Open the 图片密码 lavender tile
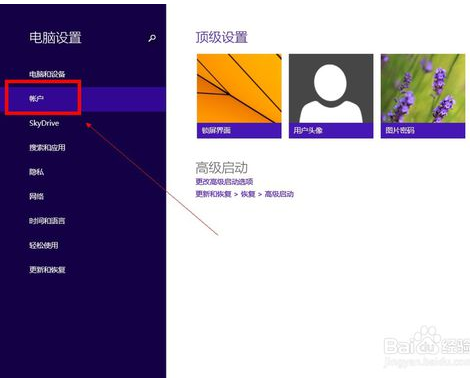The height and width of the screenshot is (378, 470). [x=423, y=96]
